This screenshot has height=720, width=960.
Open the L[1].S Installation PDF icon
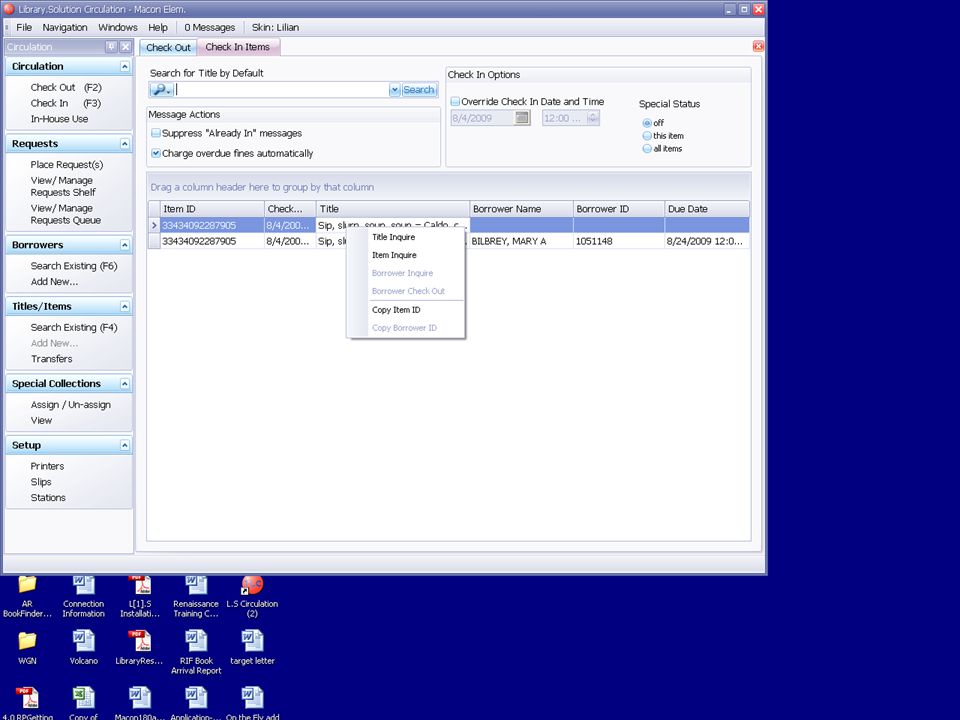pos(140,597)
